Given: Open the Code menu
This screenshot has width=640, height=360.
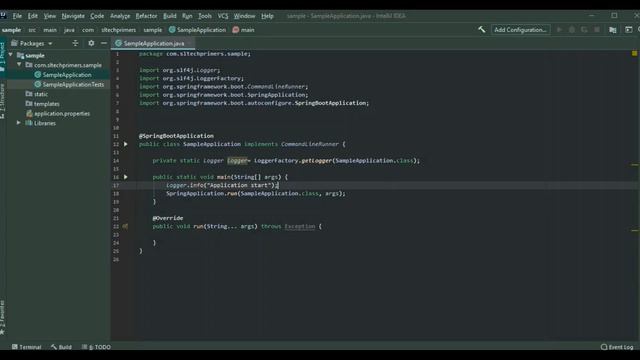Looking at the screenshot, I should pos(97,16).
